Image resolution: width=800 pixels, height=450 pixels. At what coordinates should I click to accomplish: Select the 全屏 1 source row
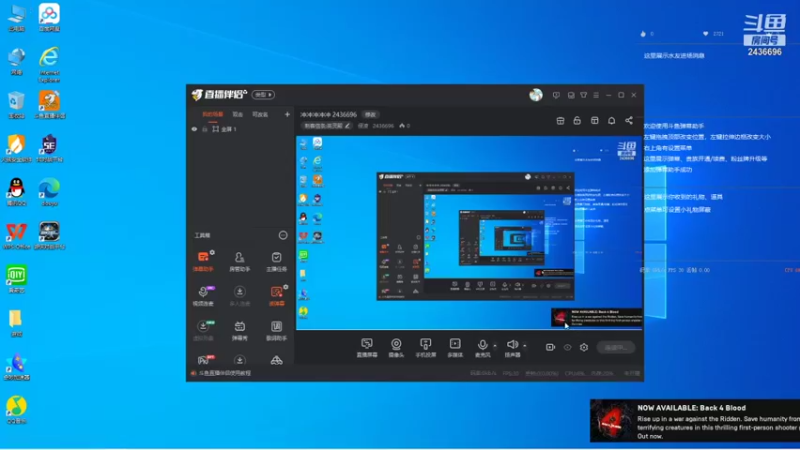[x=240, y=129]
